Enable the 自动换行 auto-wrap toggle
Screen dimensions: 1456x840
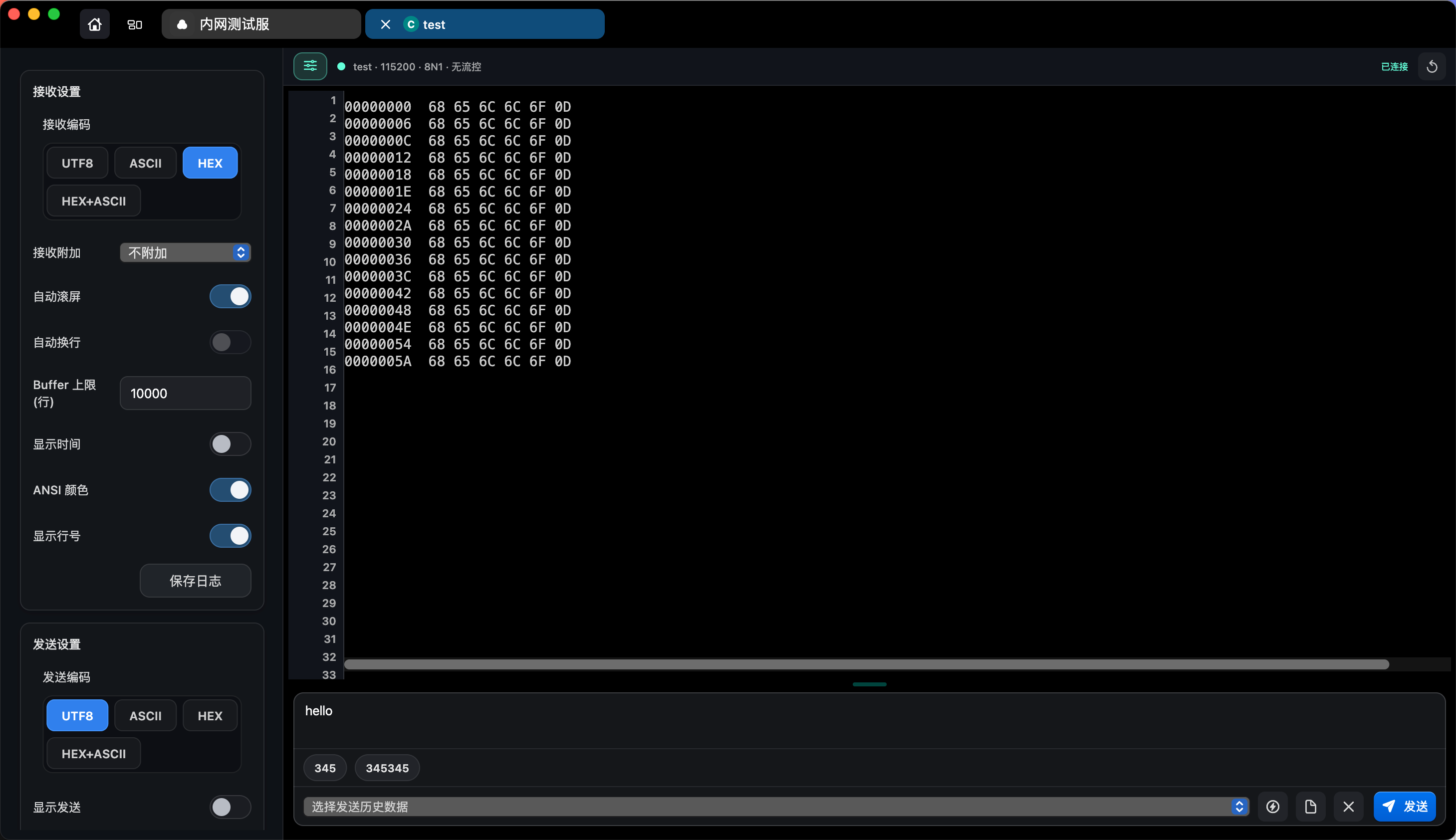pyautogui.click(x=230, y=342)
